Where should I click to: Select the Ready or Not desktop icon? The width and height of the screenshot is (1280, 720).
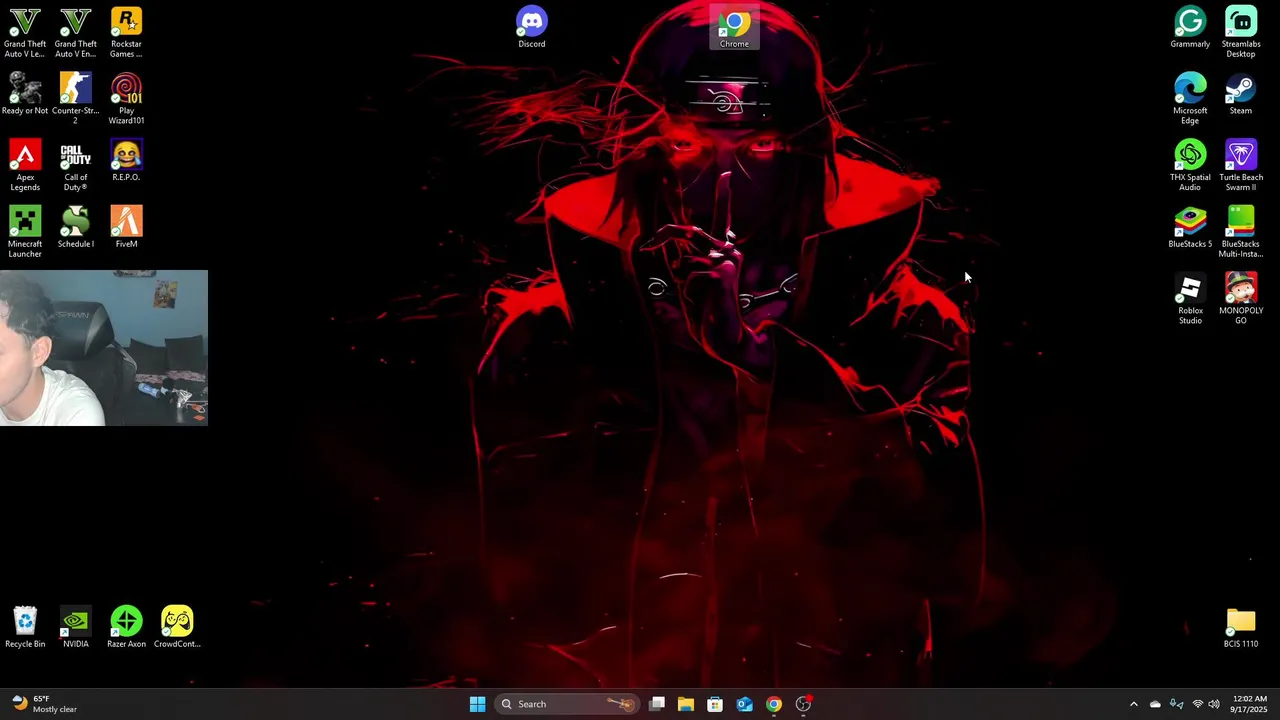click(x=25, y=94)
